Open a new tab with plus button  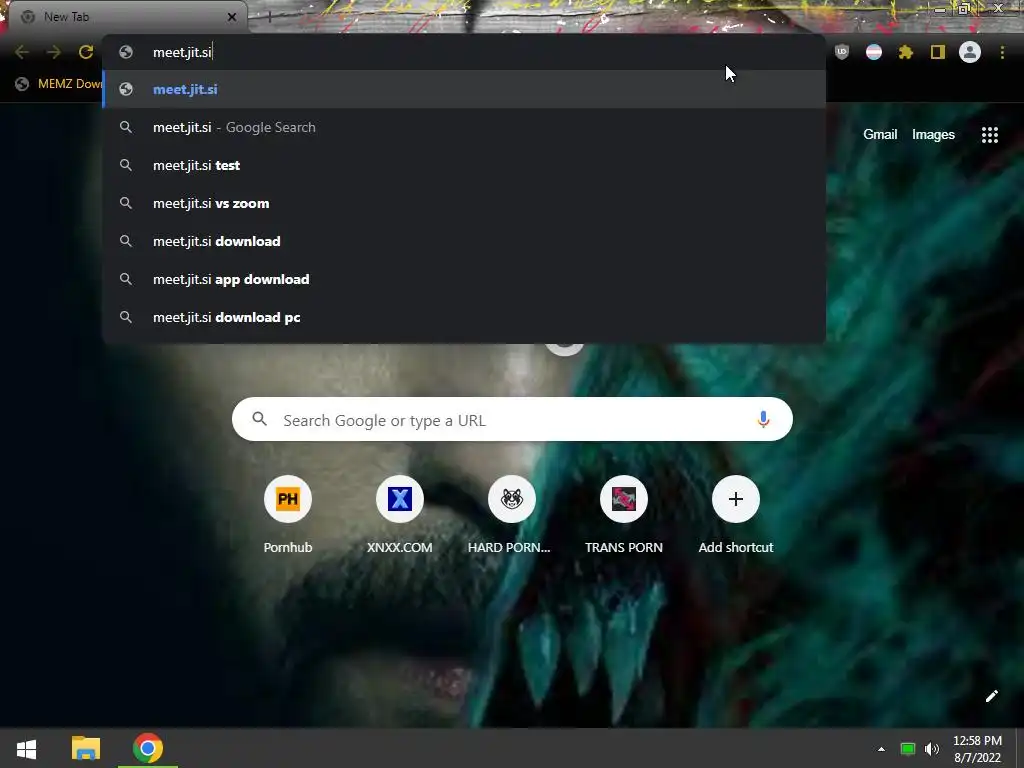[x=269, y=17]
